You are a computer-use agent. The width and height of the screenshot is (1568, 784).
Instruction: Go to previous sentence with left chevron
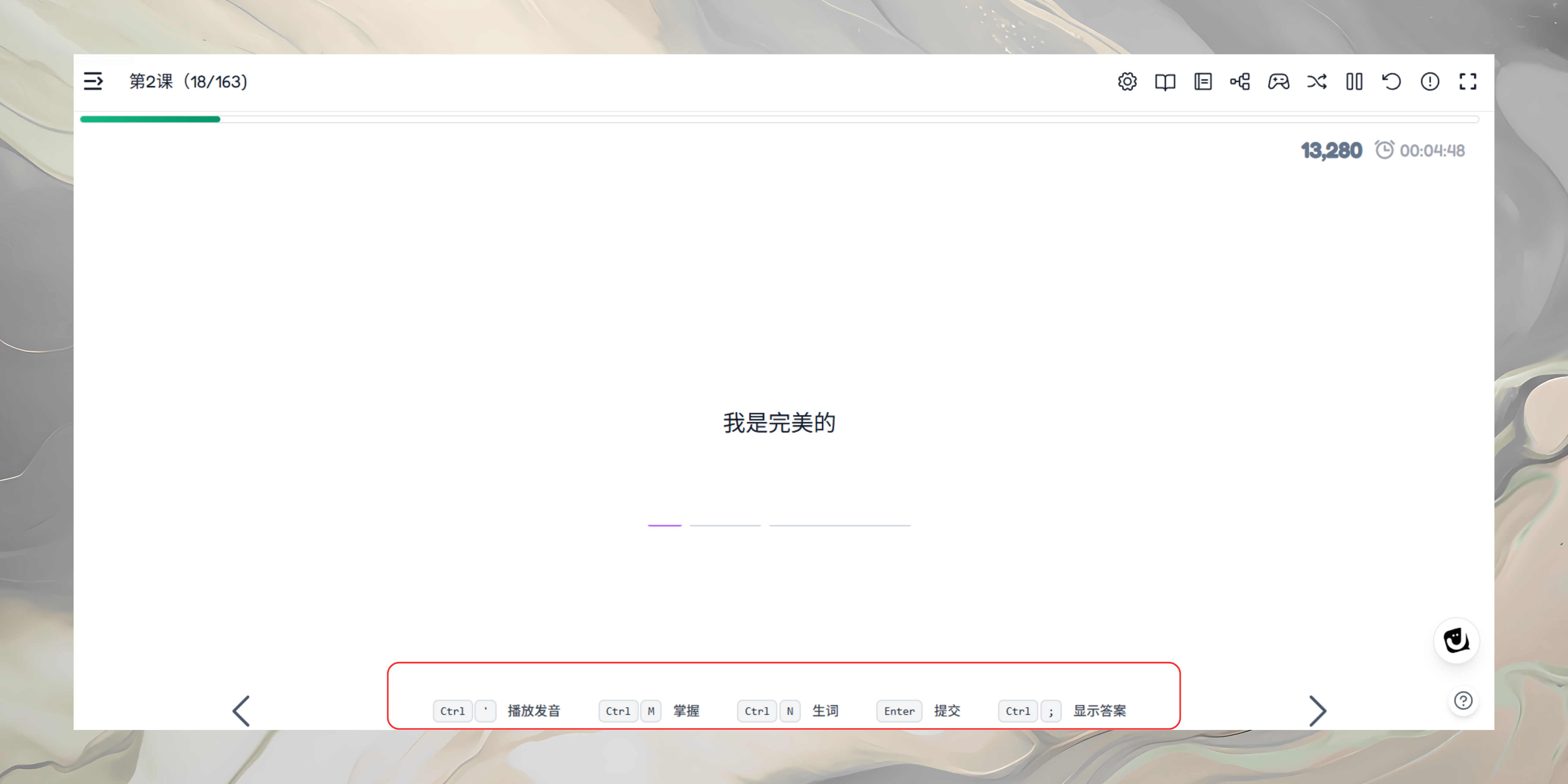click(241, 710)
